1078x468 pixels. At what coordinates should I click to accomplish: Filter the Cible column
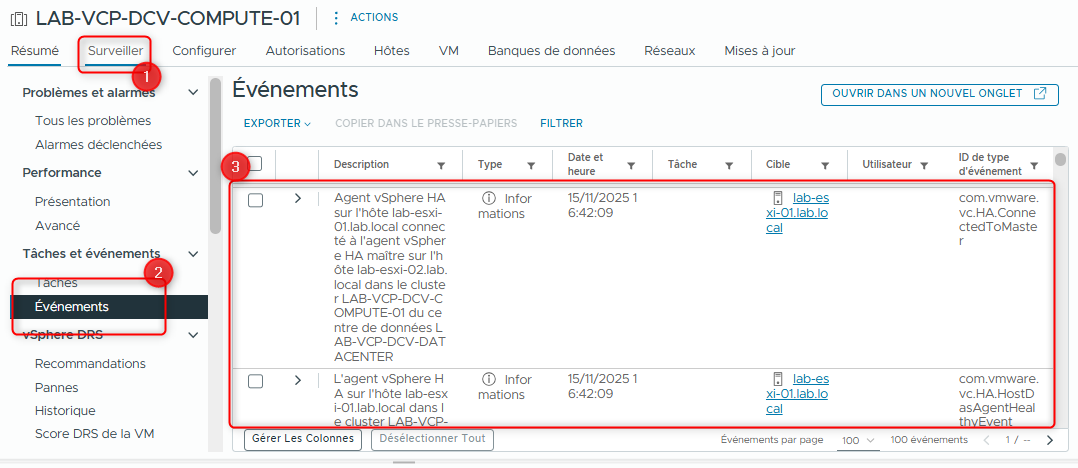(824, 166)
